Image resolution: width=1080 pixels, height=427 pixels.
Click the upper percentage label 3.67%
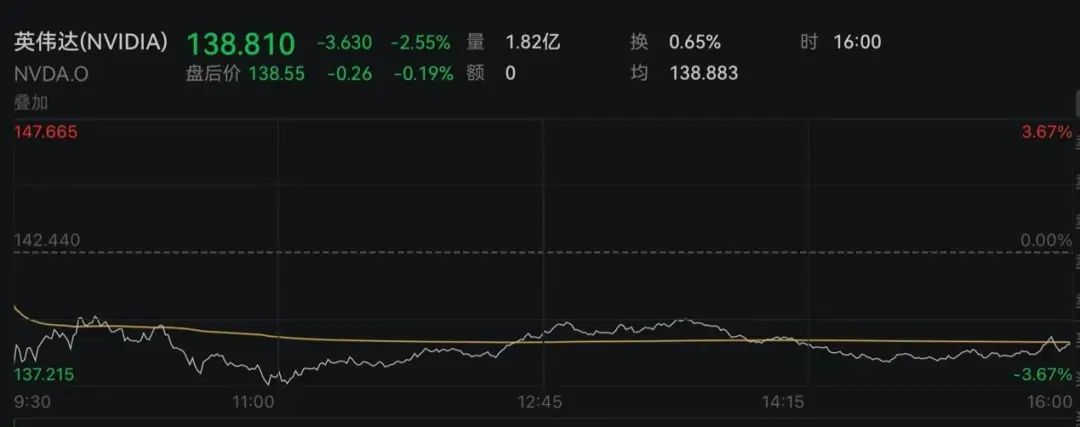coord(1047,132)
